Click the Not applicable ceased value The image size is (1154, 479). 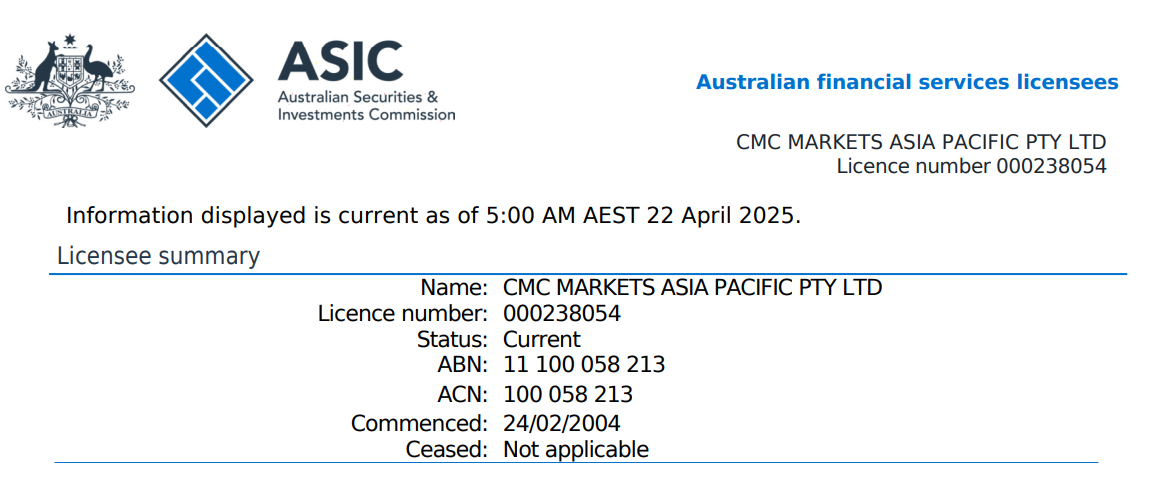576,450
